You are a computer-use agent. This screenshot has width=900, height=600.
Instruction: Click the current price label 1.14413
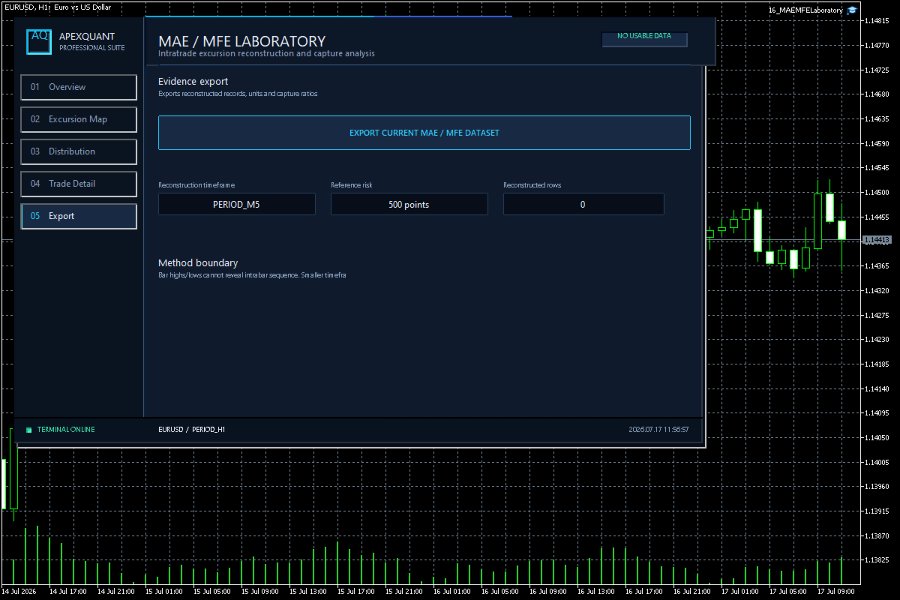(876, 239)
